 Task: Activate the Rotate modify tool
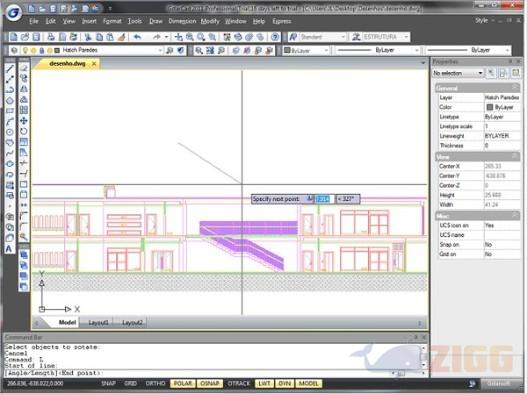pyautogui.click(x=24, y=131)
